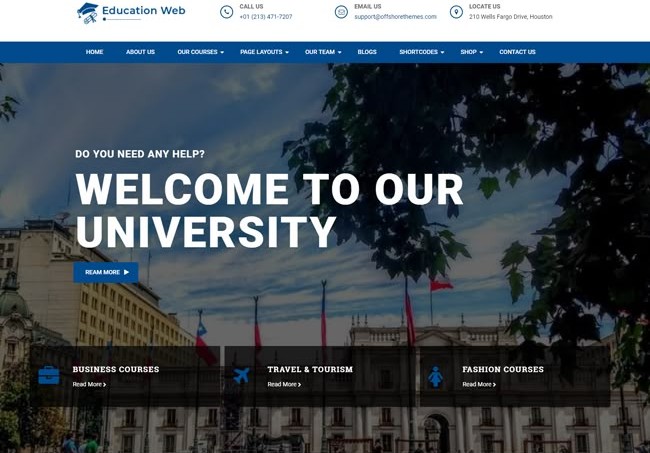Open the Contact Us page
Screen dimensions: 650x453
coord(517,52)
